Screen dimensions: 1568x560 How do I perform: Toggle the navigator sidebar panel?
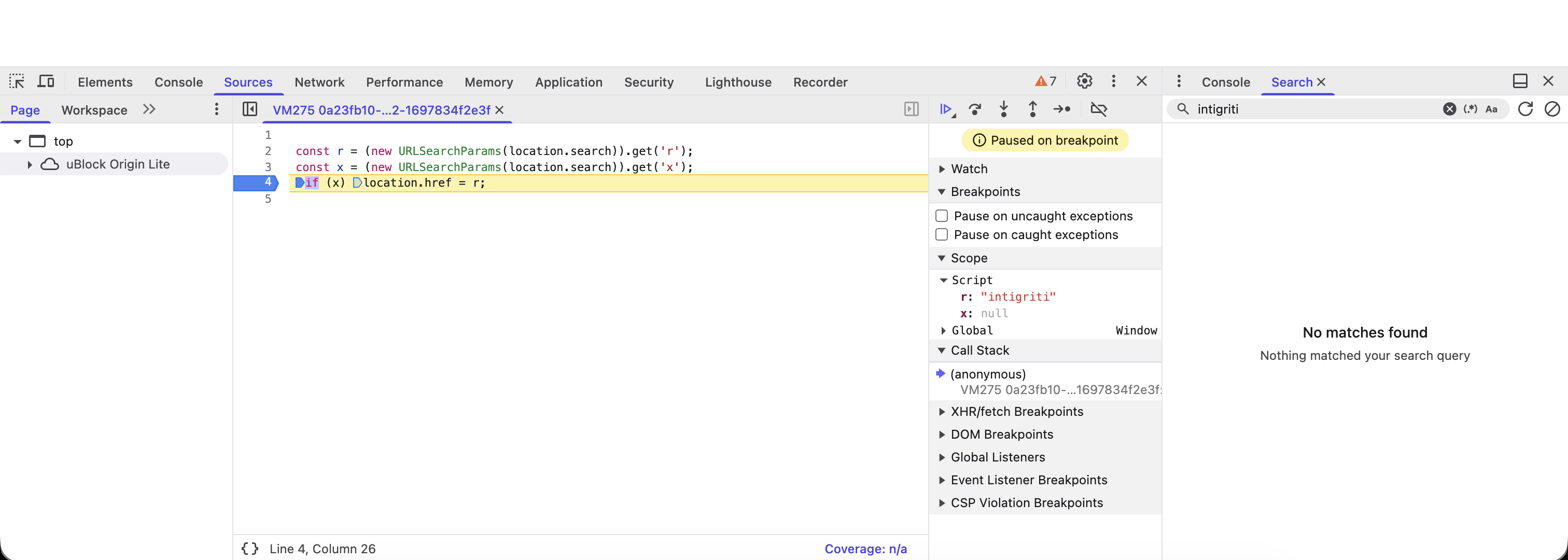click(249, 109)
